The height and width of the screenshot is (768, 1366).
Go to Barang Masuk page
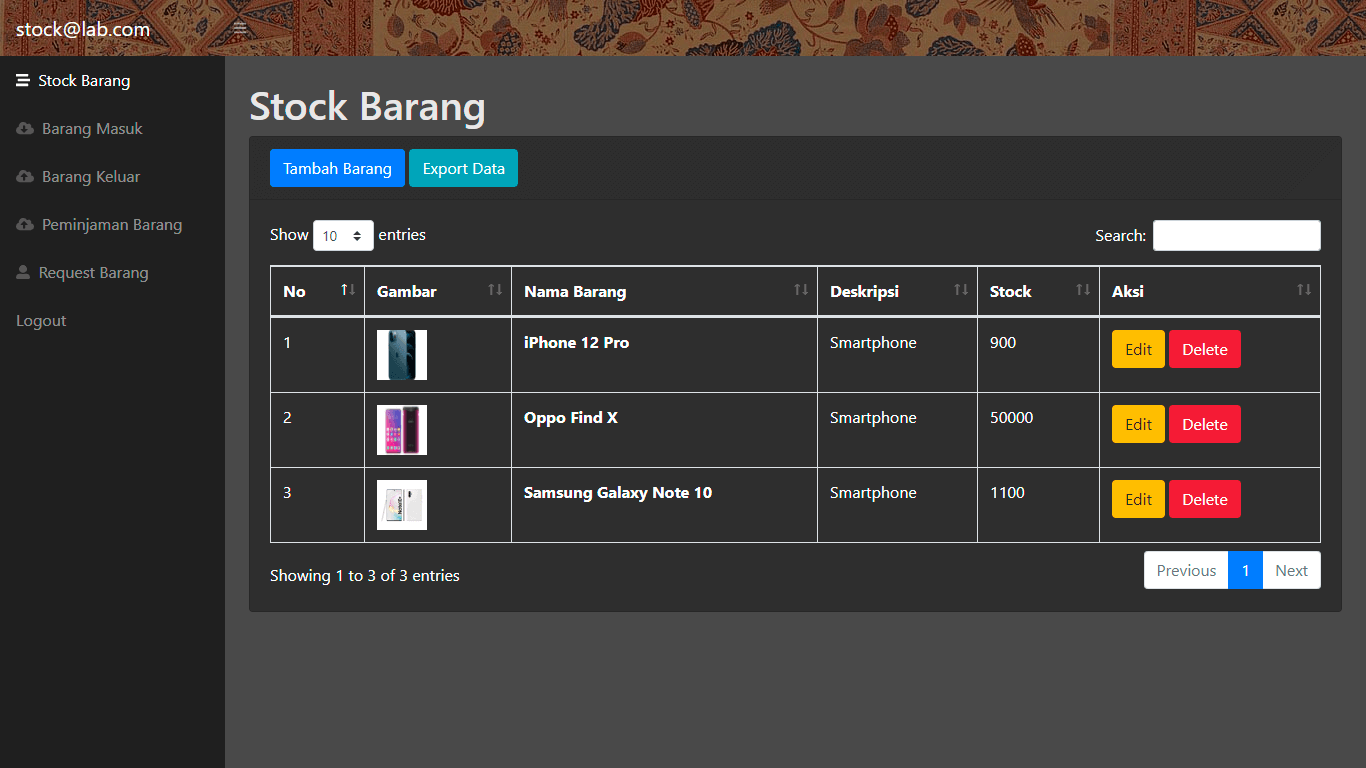[x=92, y=129]
